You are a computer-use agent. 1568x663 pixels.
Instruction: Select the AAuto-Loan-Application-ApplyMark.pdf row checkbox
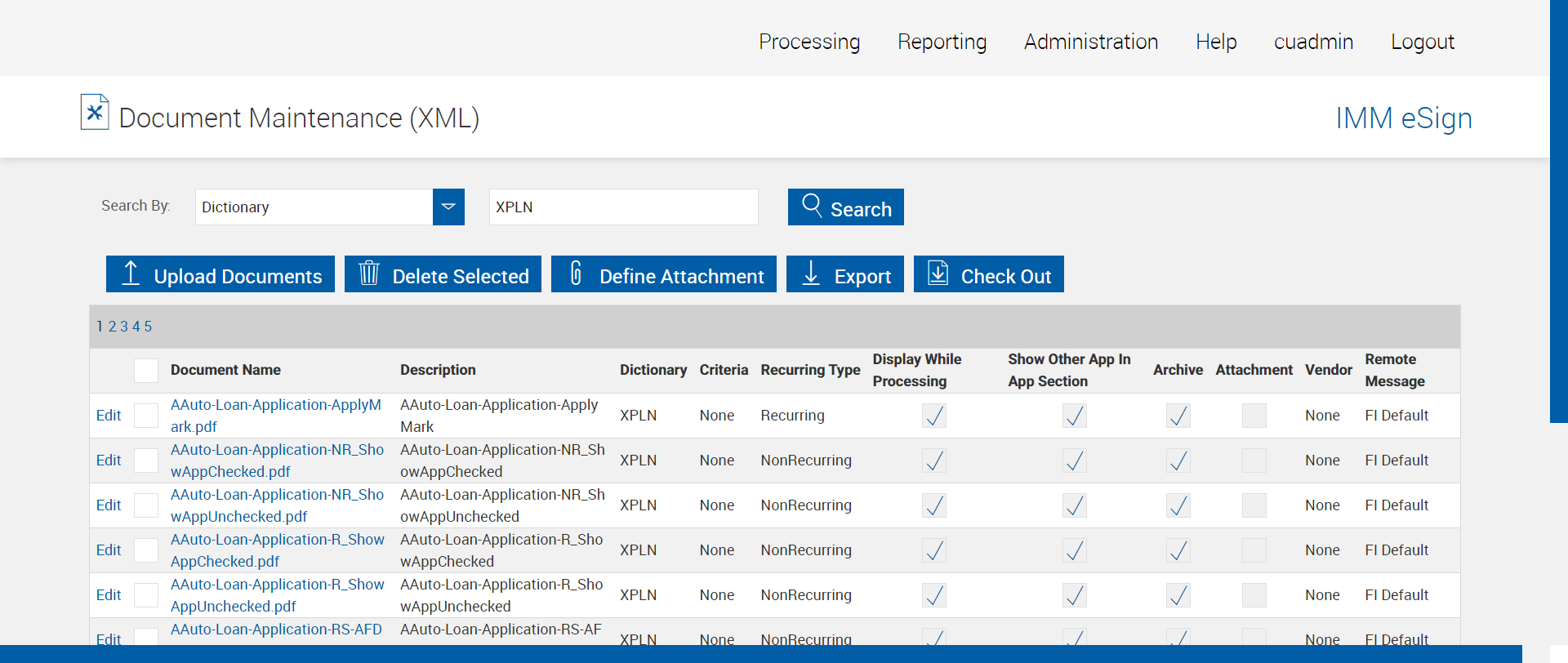(146, 416)
